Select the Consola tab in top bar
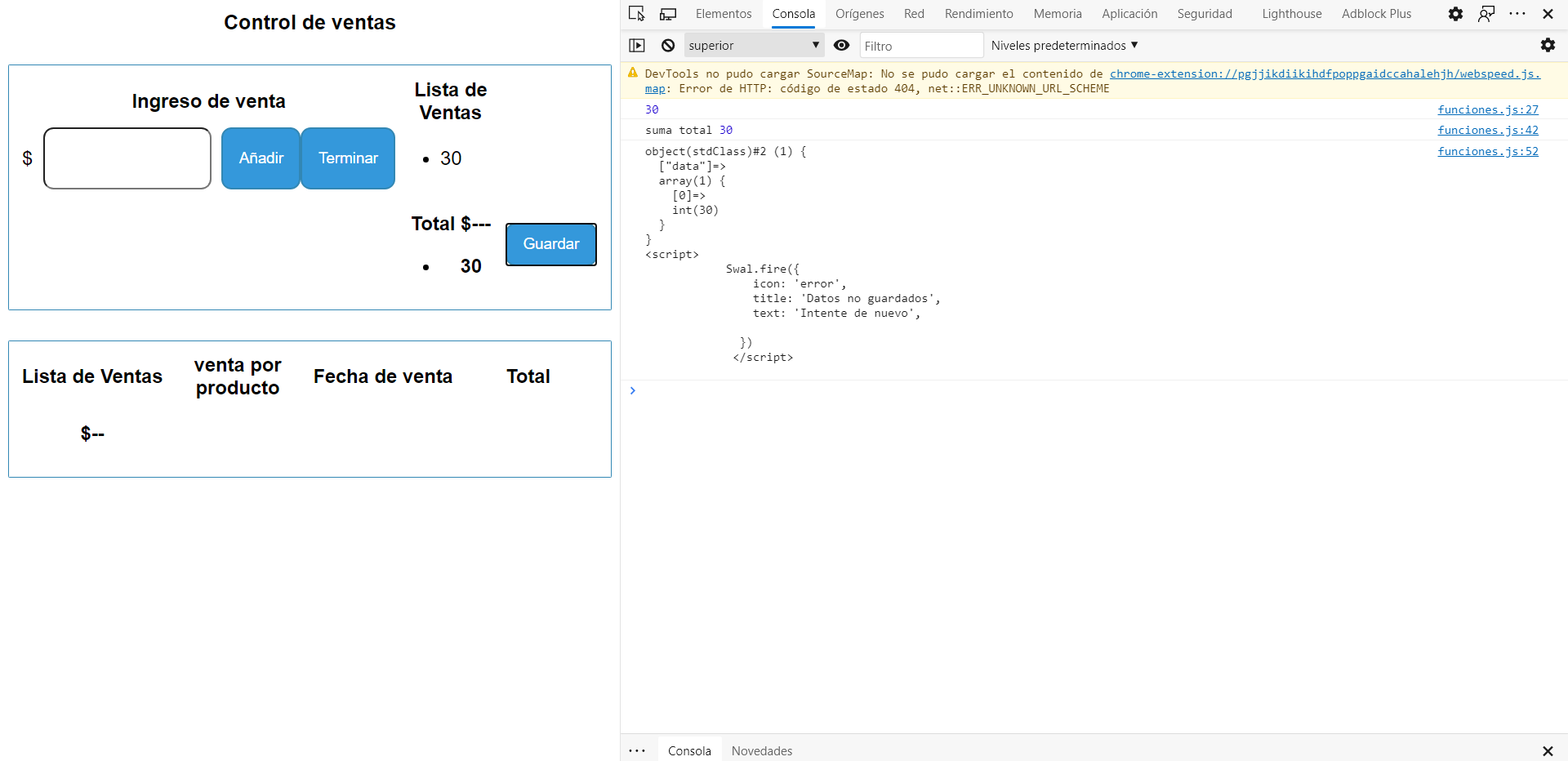 tap(794, 14)
